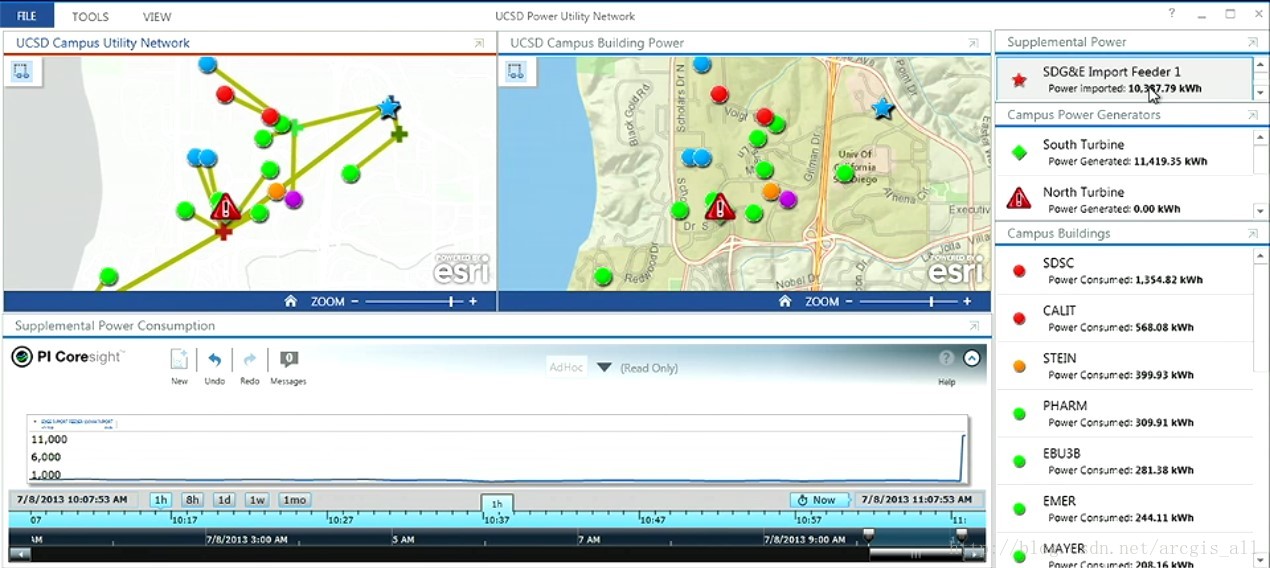The width and height of the screenshot is (1270, 568).
Task: Pop out UCSD Campus Building Power panel
Action: tap(973, 43)
